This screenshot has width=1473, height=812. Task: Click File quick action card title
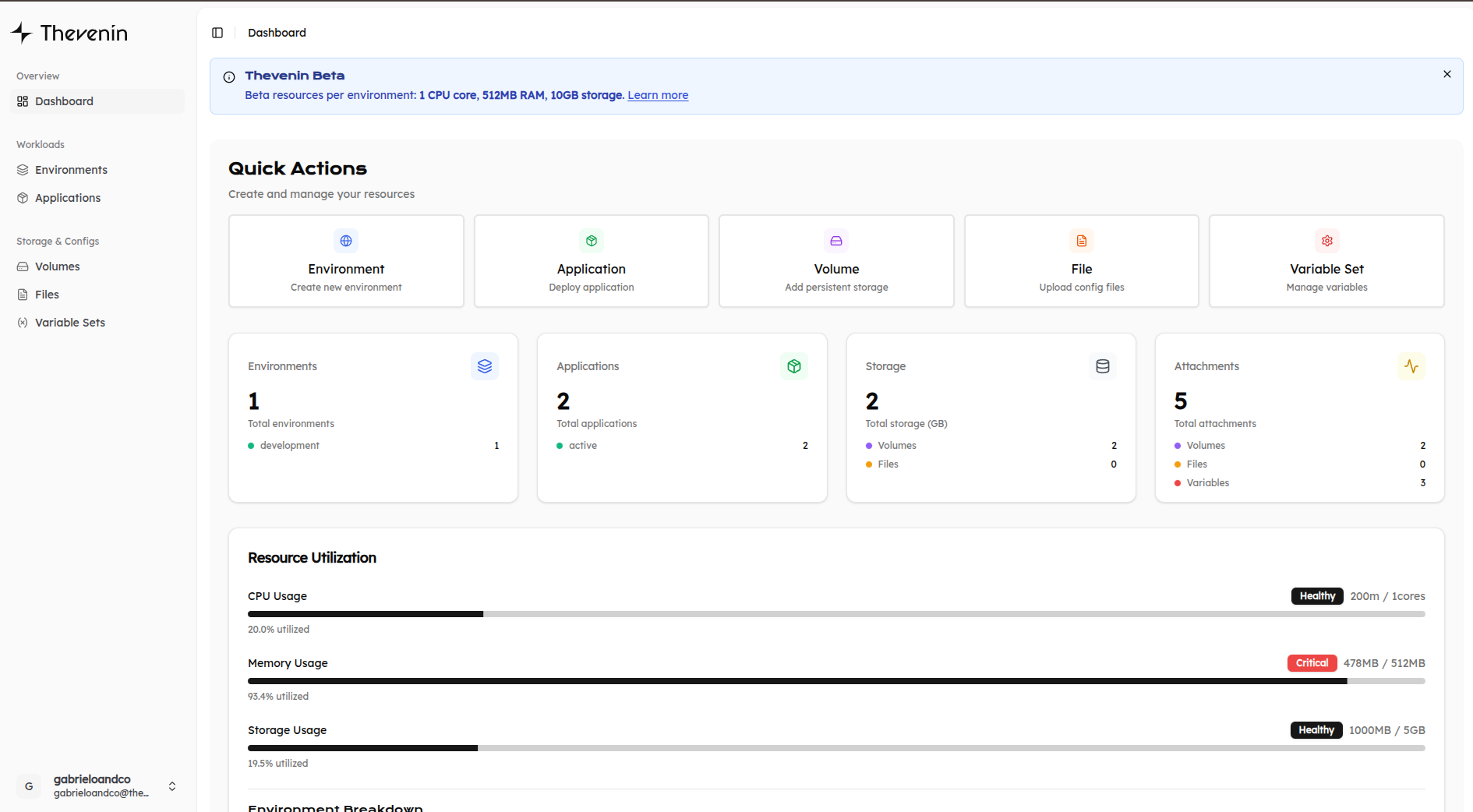point(1082,269)
